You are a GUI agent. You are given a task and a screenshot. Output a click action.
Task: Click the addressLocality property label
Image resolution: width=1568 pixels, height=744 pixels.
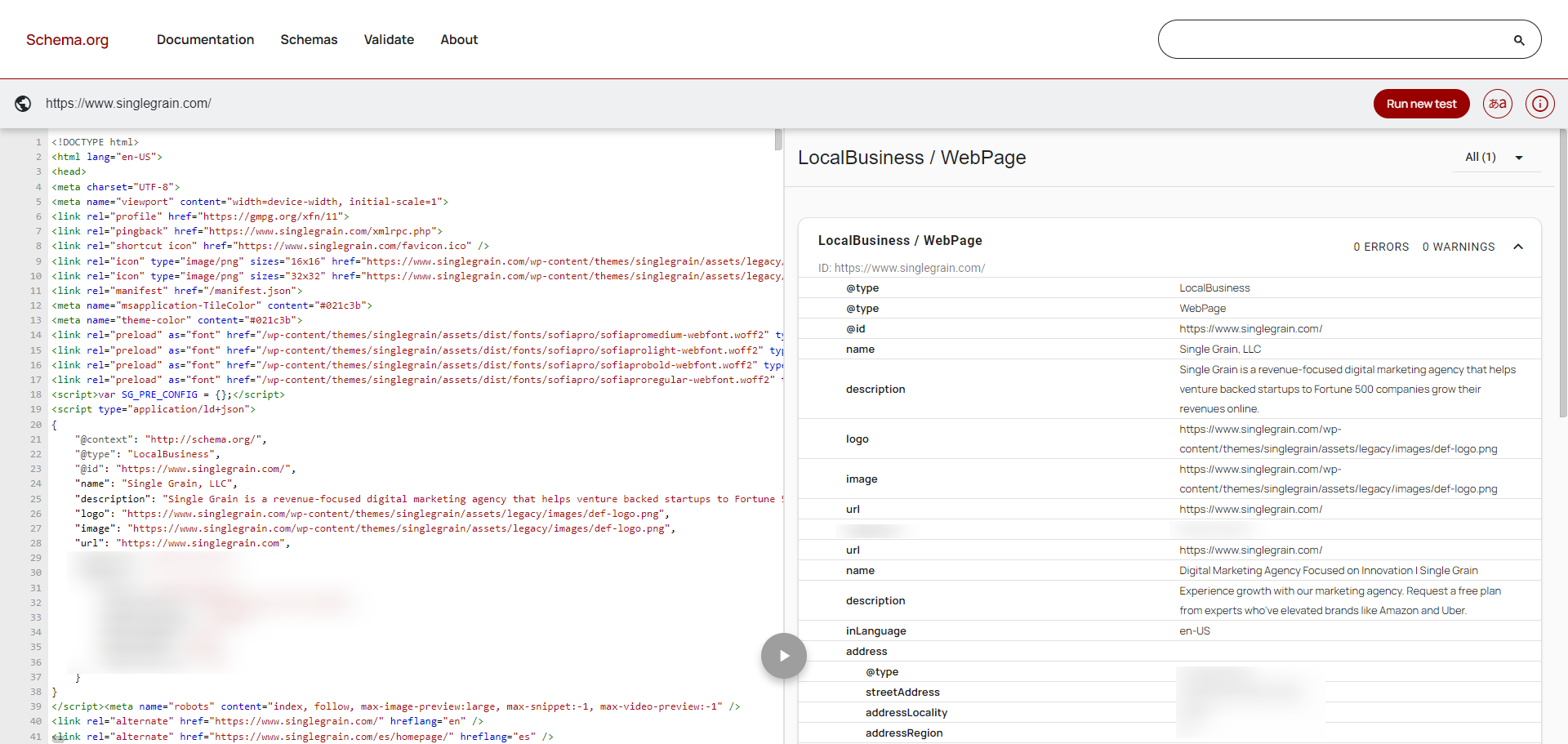[906, 713]
